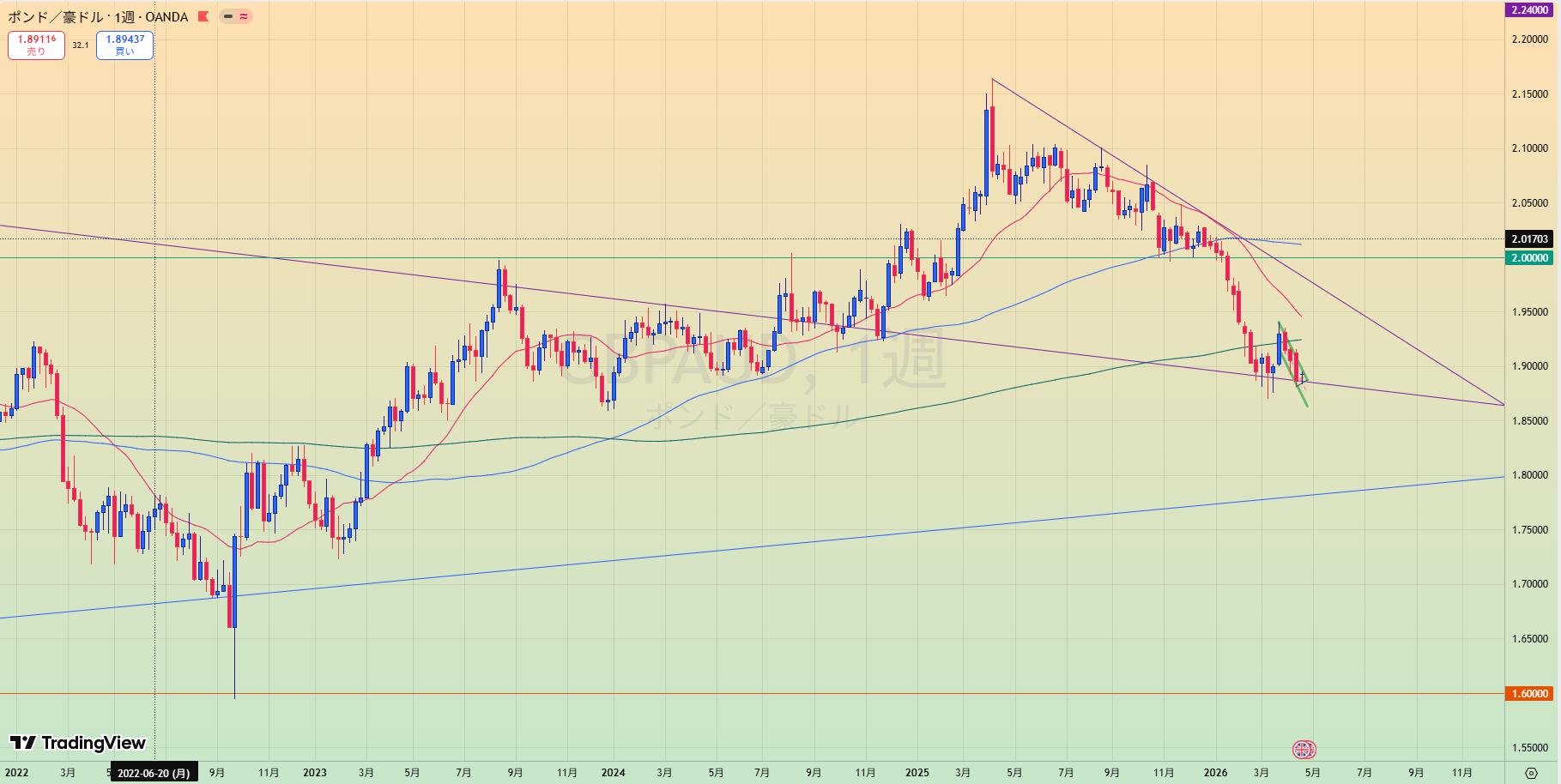This screenshot has width=1561, height=784.
Task: Open chart settings hexagon gear icon
Action: point(1531,773)
